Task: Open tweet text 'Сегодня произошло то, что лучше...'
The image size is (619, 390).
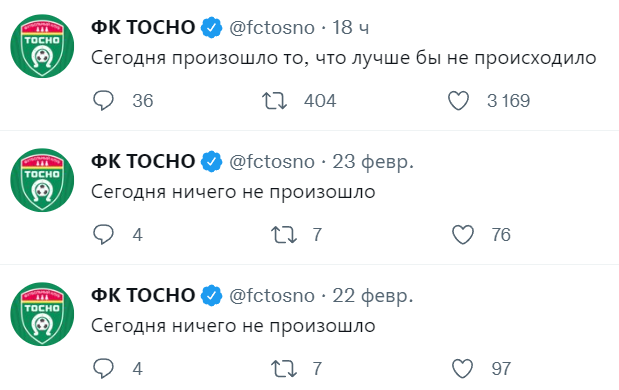Action: click(x=343, y=58)
